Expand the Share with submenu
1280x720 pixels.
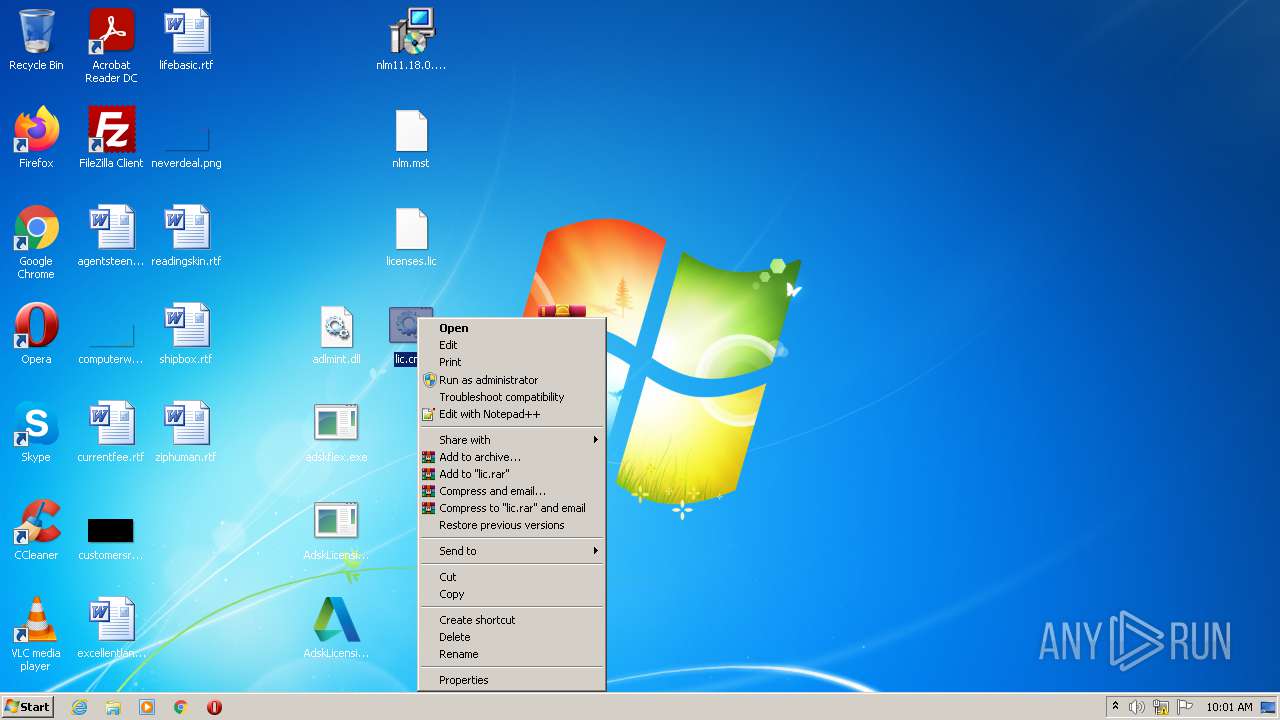coord(512,440)
